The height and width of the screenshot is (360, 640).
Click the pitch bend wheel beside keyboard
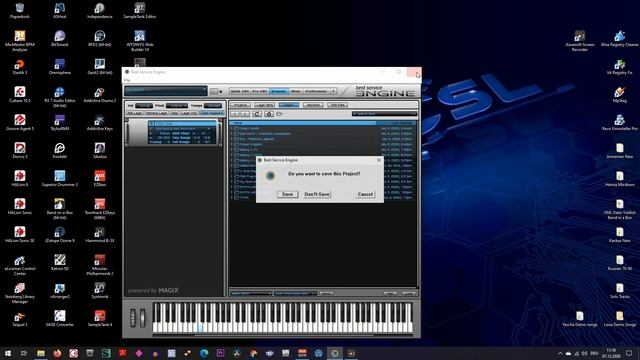pyautogui.click(x=133, y=318)
